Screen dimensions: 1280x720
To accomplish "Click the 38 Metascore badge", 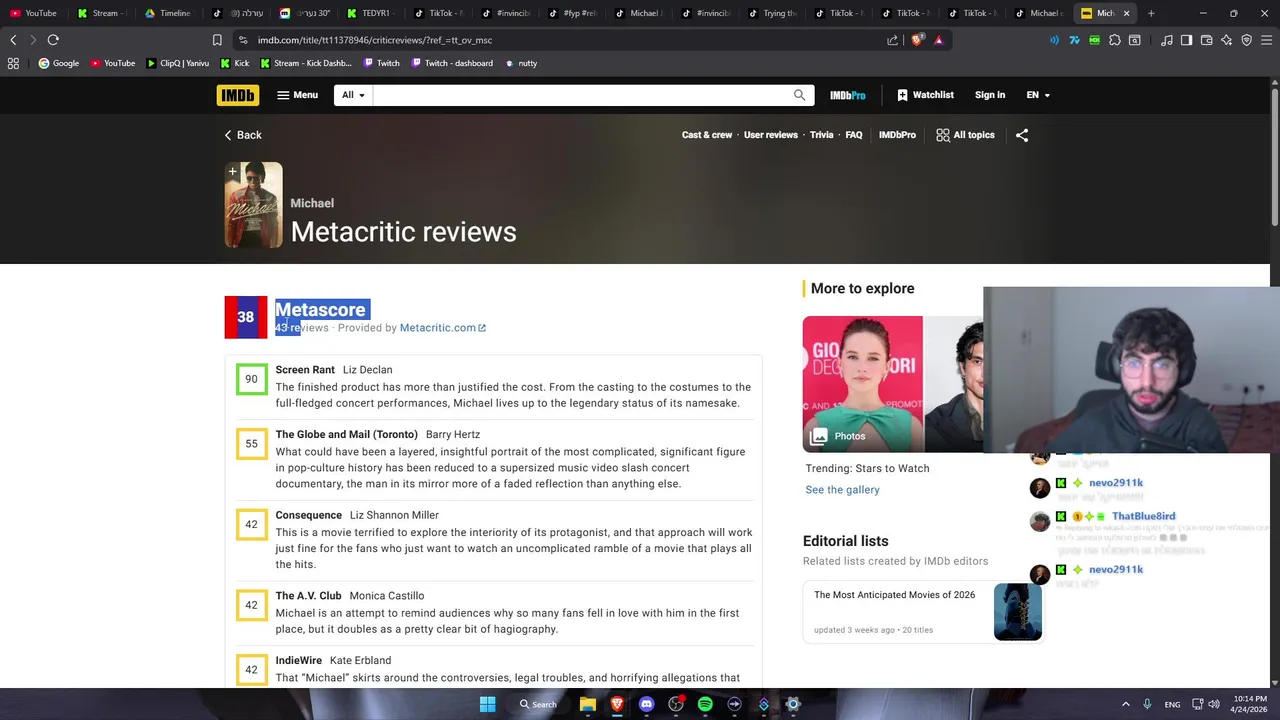I will coord(246,317).
